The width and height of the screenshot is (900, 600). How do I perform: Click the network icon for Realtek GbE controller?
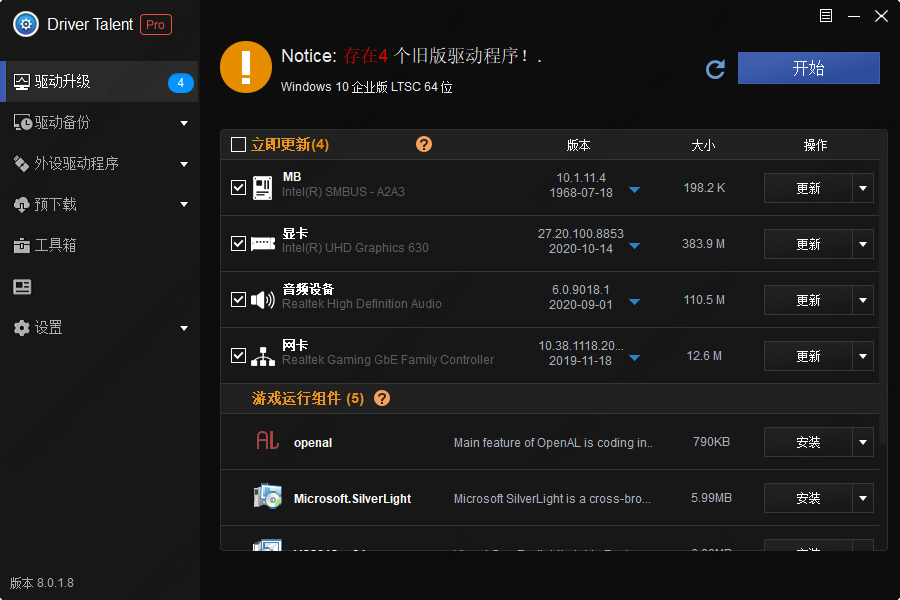pos(263,356)
